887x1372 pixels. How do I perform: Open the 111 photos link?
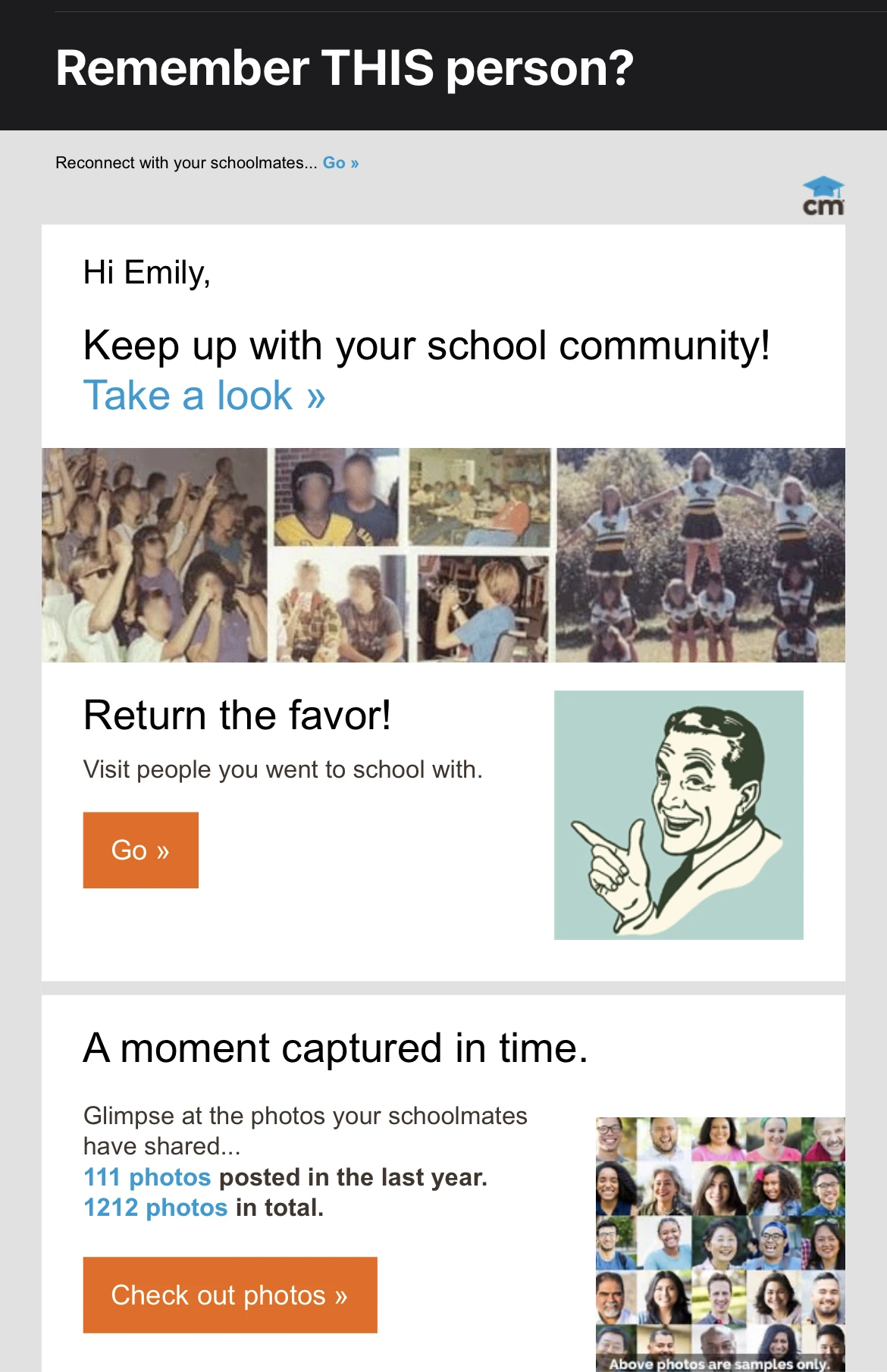pyautogui.click(x=147, y=1177)
